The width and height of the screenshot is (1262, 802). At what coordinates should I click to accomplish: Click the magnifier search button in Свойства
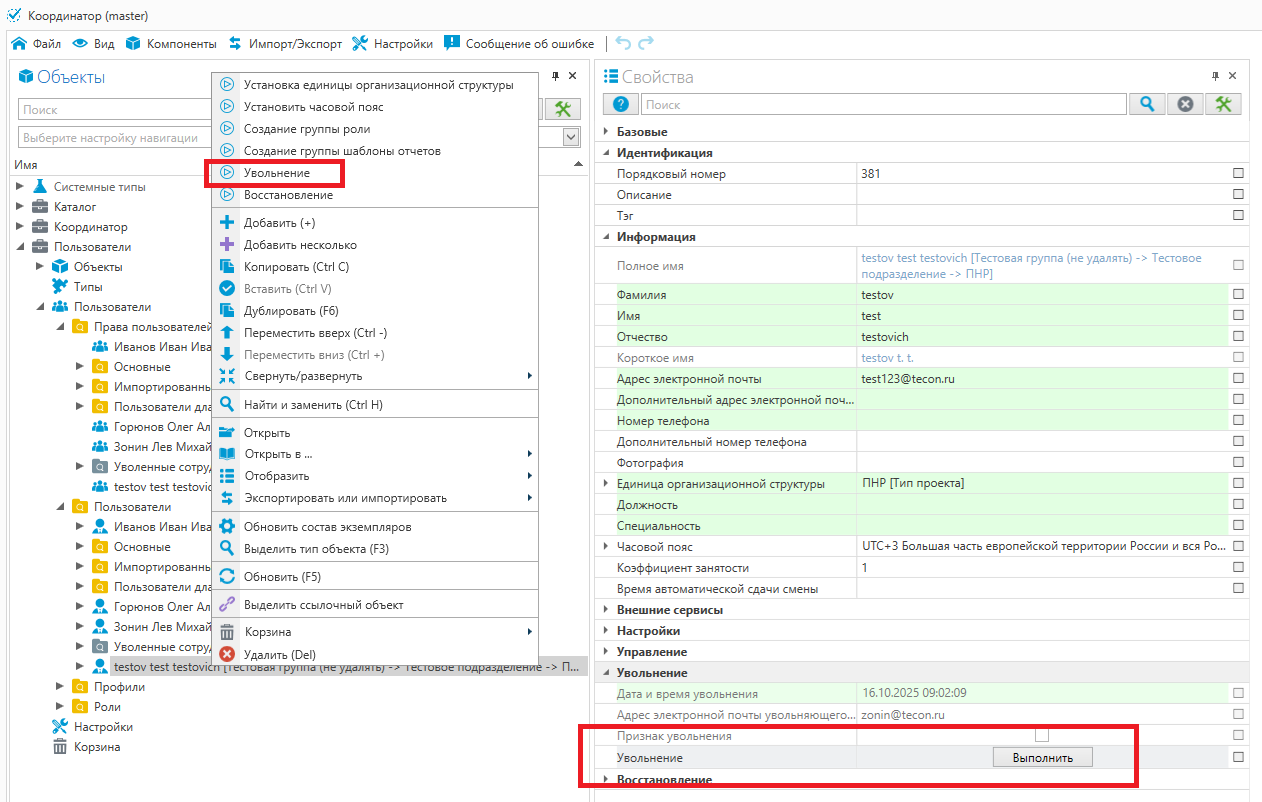[x=1147, y=104]
